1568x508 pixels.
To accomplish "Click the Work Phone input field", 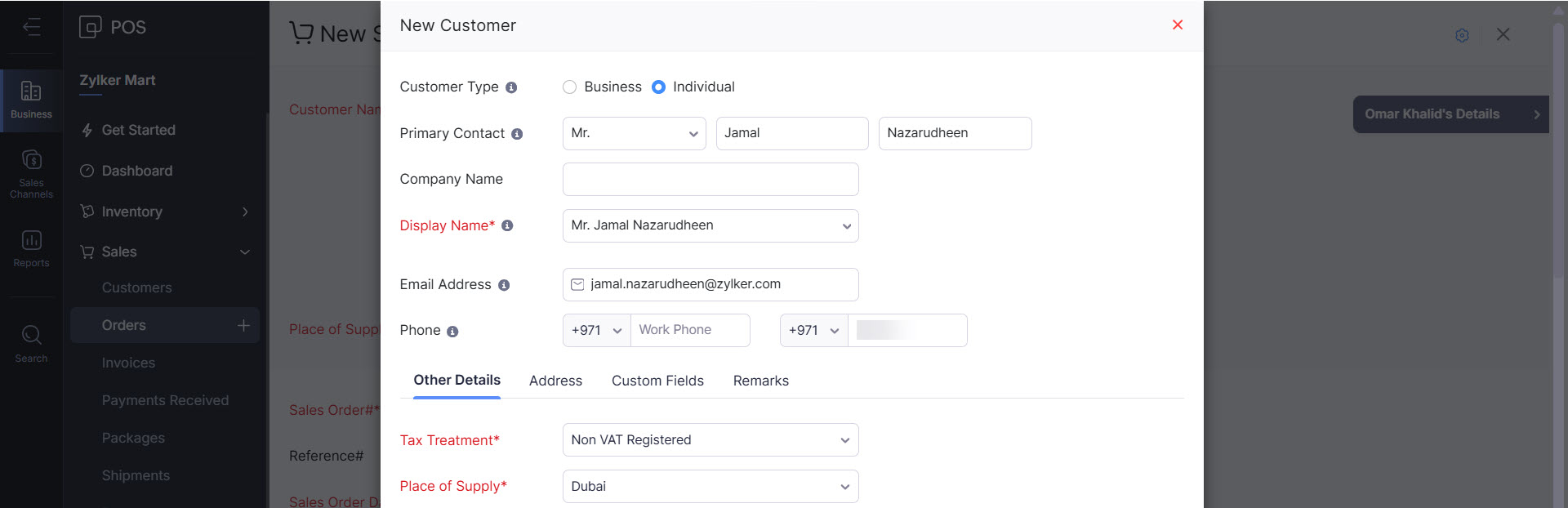I will coord(689,330).
